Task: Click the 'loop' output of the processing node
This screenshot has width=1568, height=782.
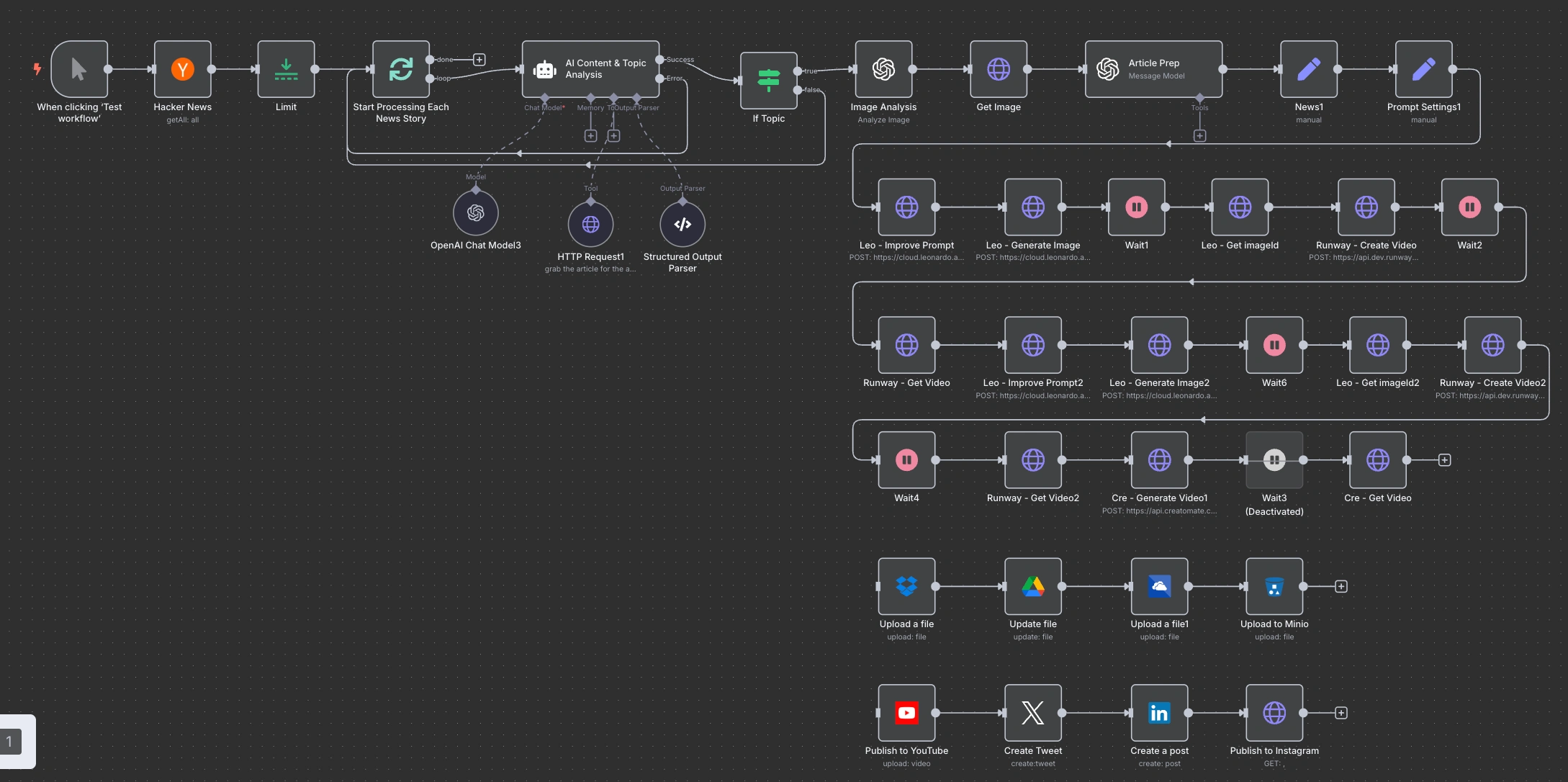Action: (430, 78)
